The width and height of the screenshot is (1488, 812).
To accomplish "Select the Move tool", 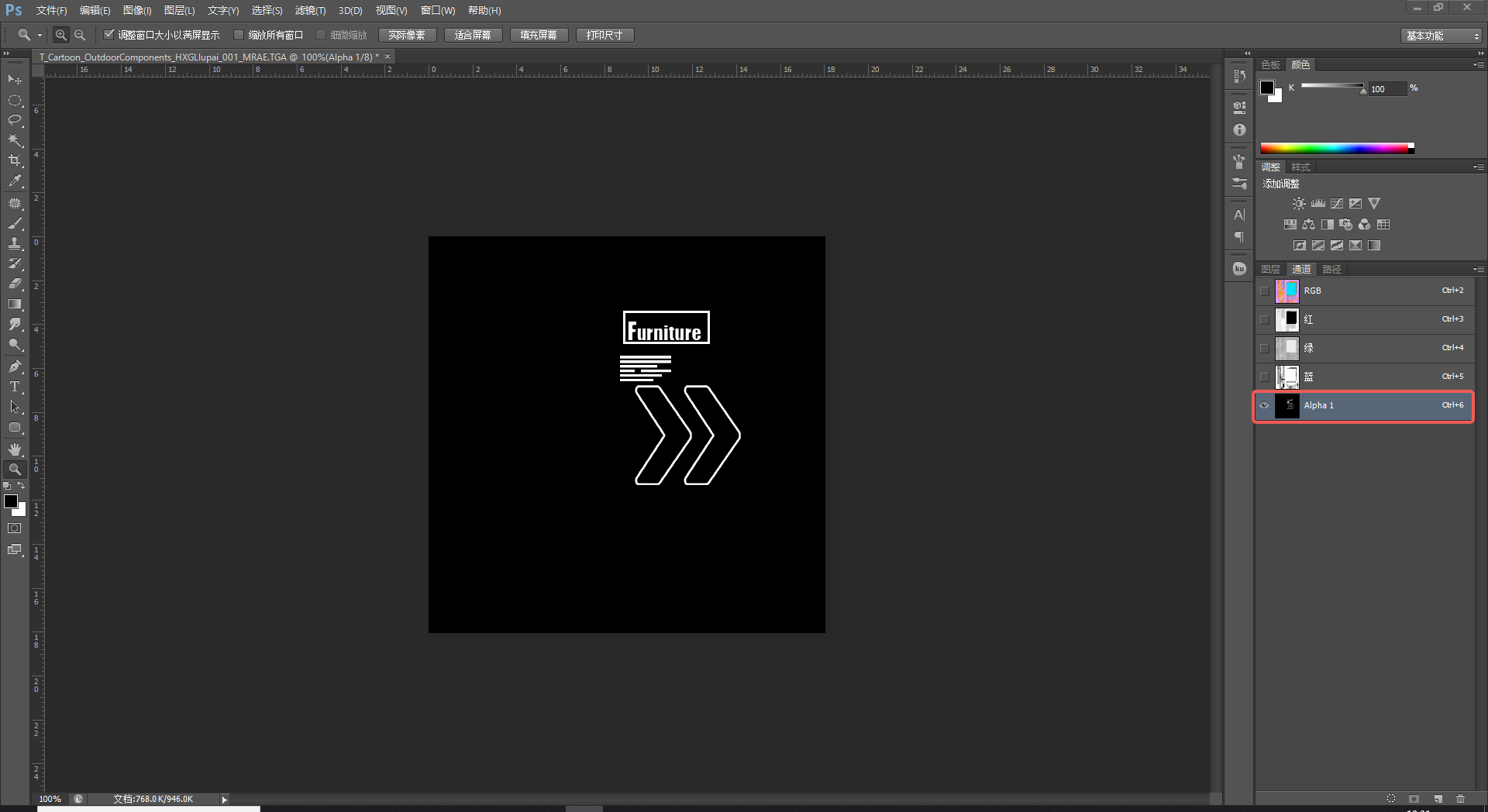I will 15,79.
